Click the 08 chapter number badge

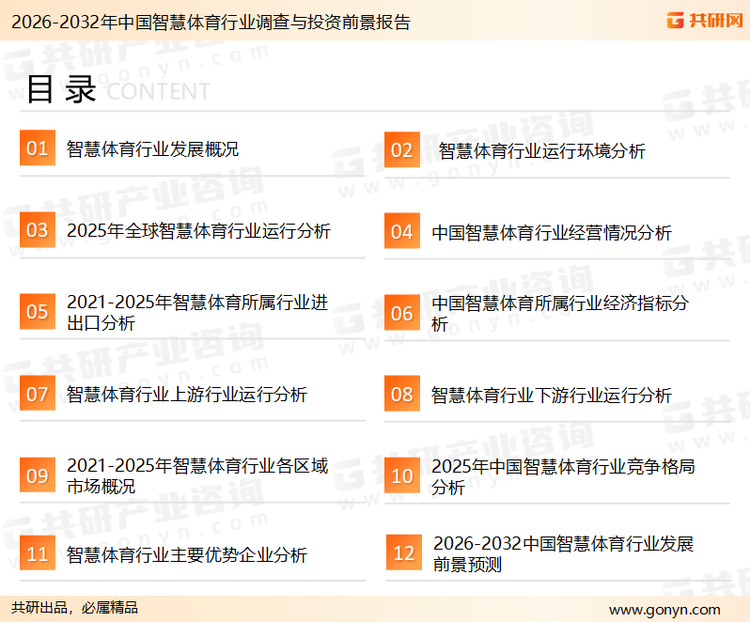click(x=401, y=394)
